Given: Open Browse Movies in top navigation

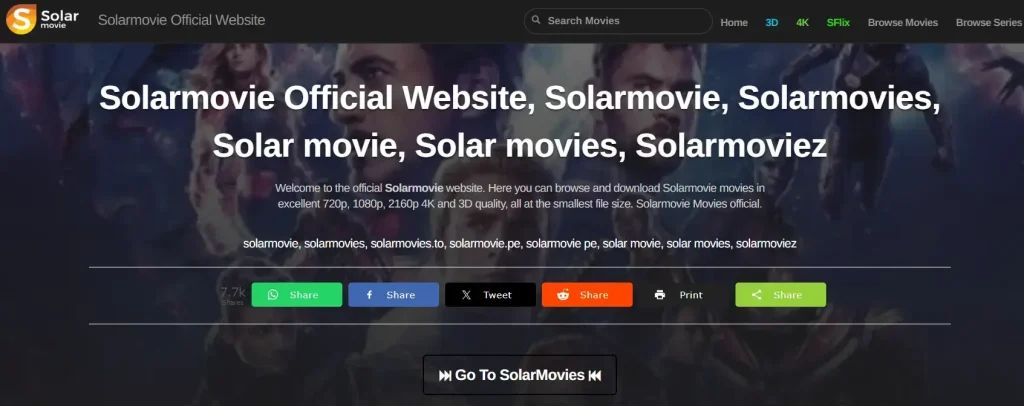Looking at the screenshot, I should tap(903, 22).
